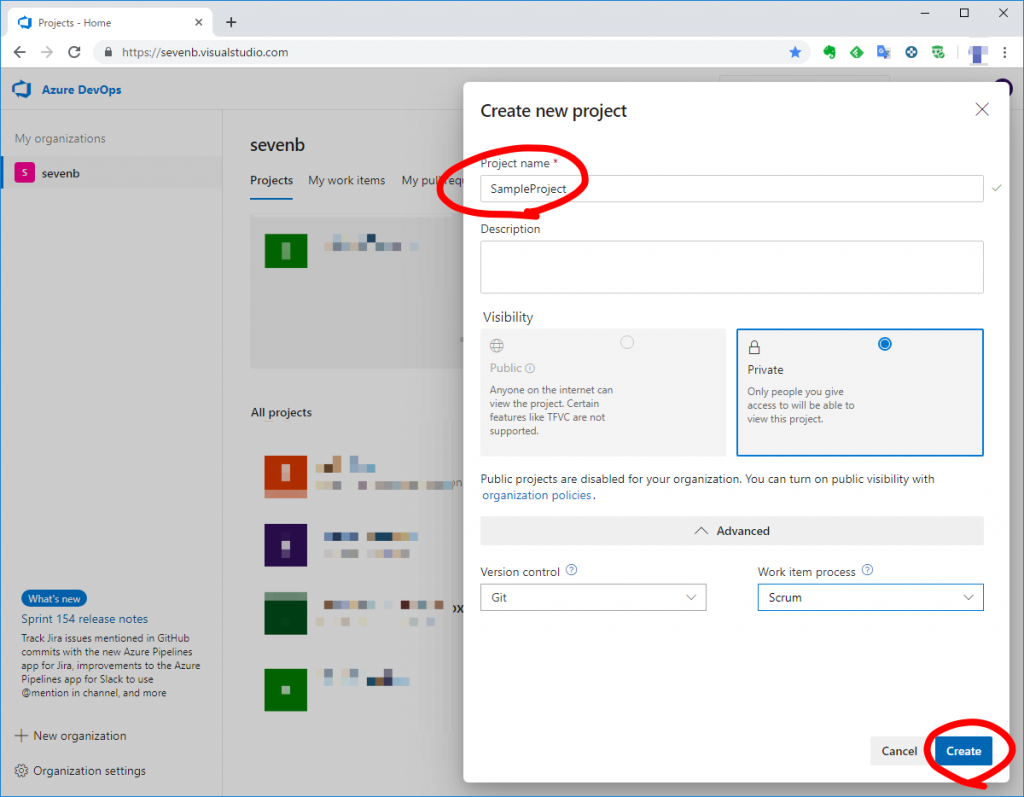Click the green diamond extension icon

click(x=856, y=52)
